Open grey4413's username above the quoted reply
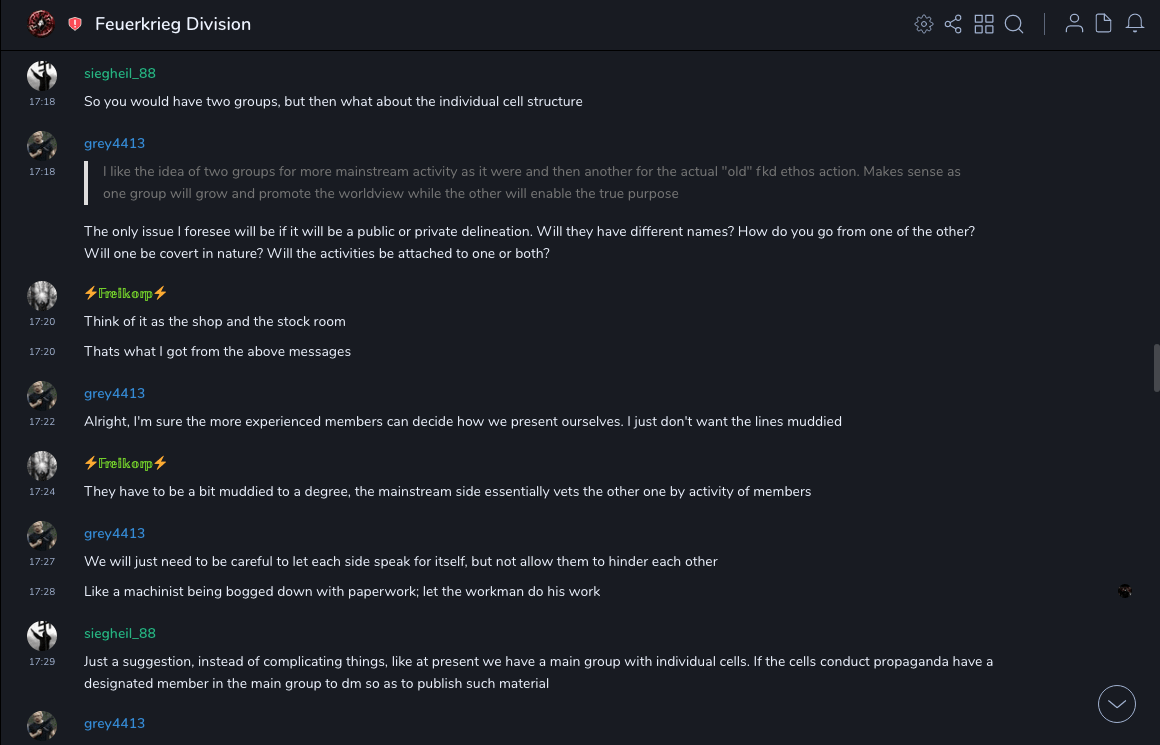This screenshot has height=745, width=1160. click(x=114, y=143)
